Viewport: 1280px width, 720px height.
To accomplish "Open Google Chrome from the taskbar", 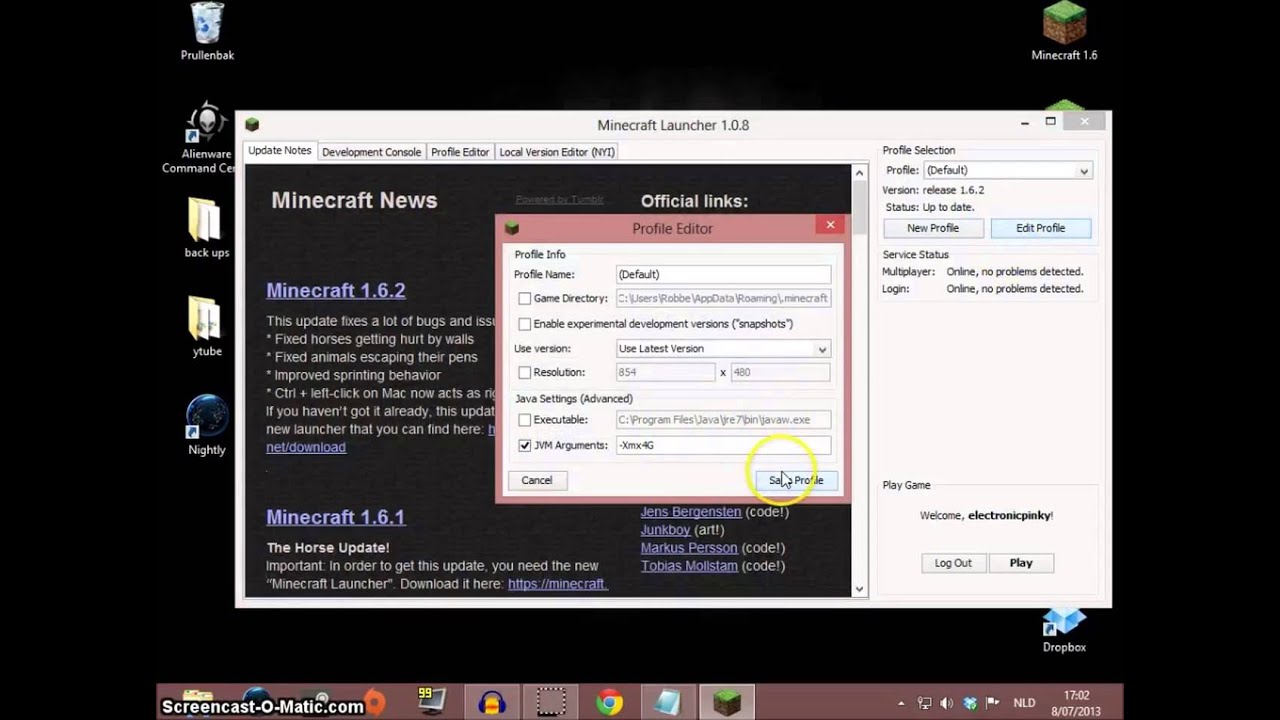I will pos(609,702).
